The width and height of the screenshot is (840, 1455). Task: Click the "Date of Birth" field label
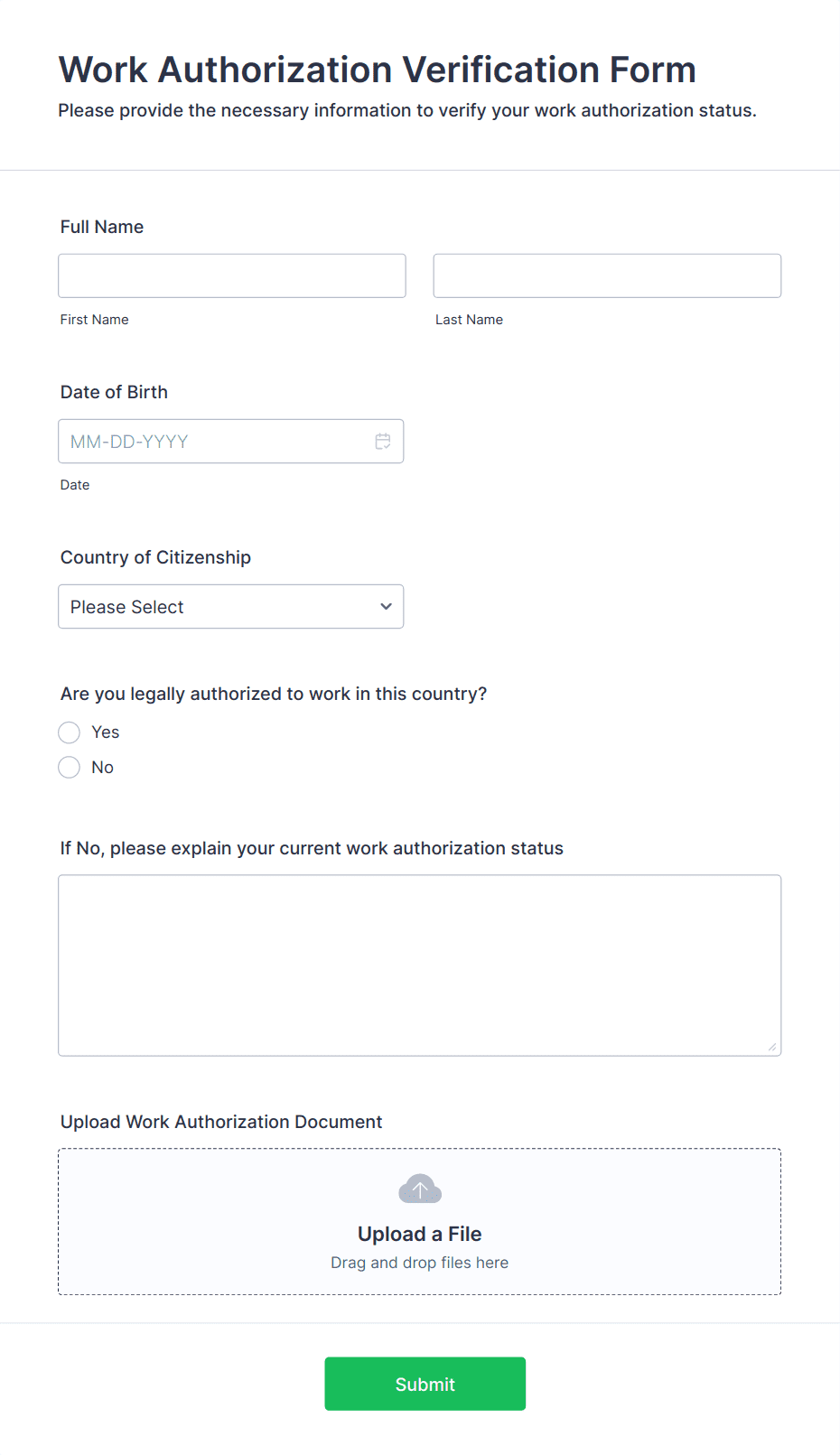(115, 392)
